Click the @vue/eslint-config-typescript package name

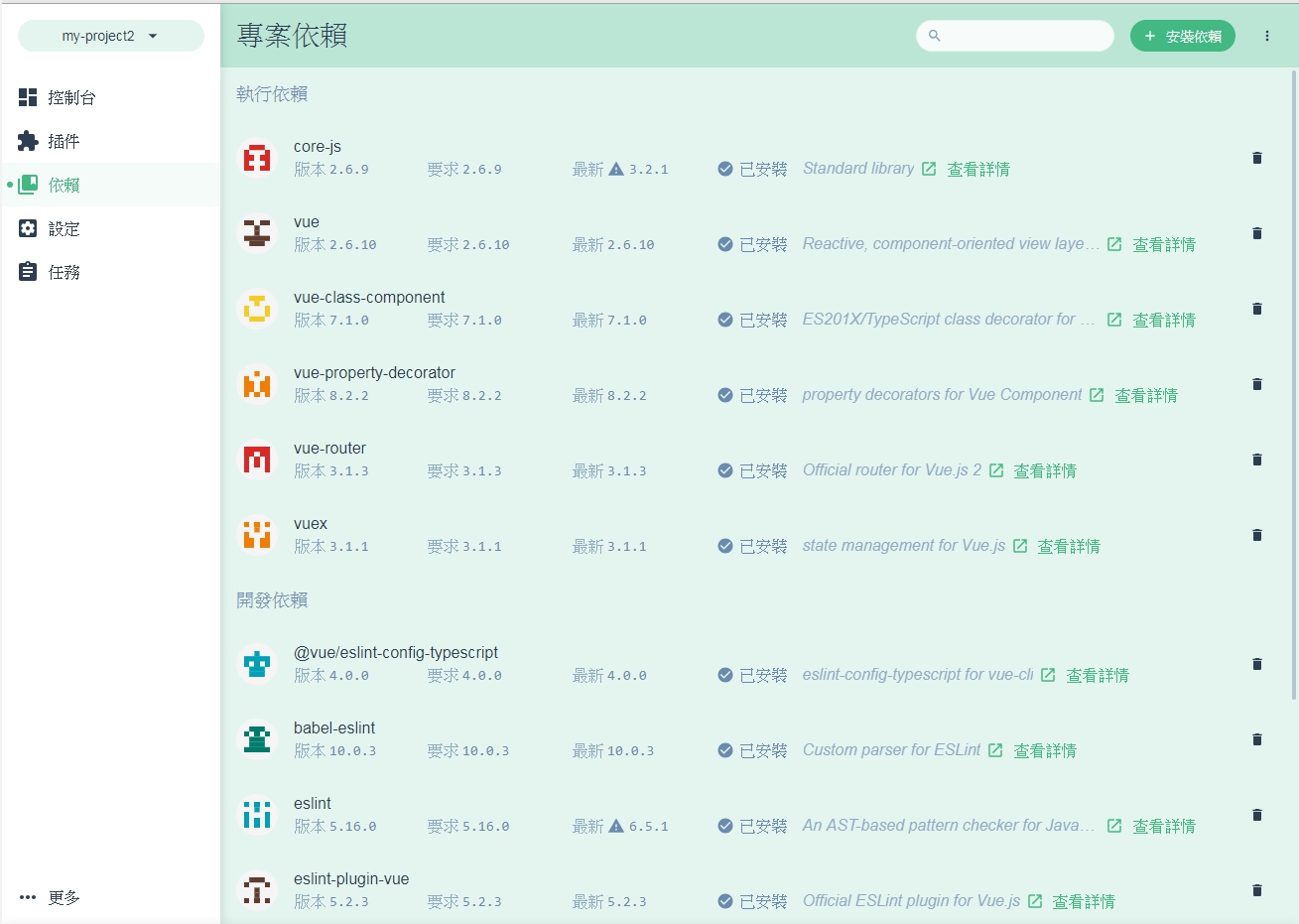[x=396, y=653]
